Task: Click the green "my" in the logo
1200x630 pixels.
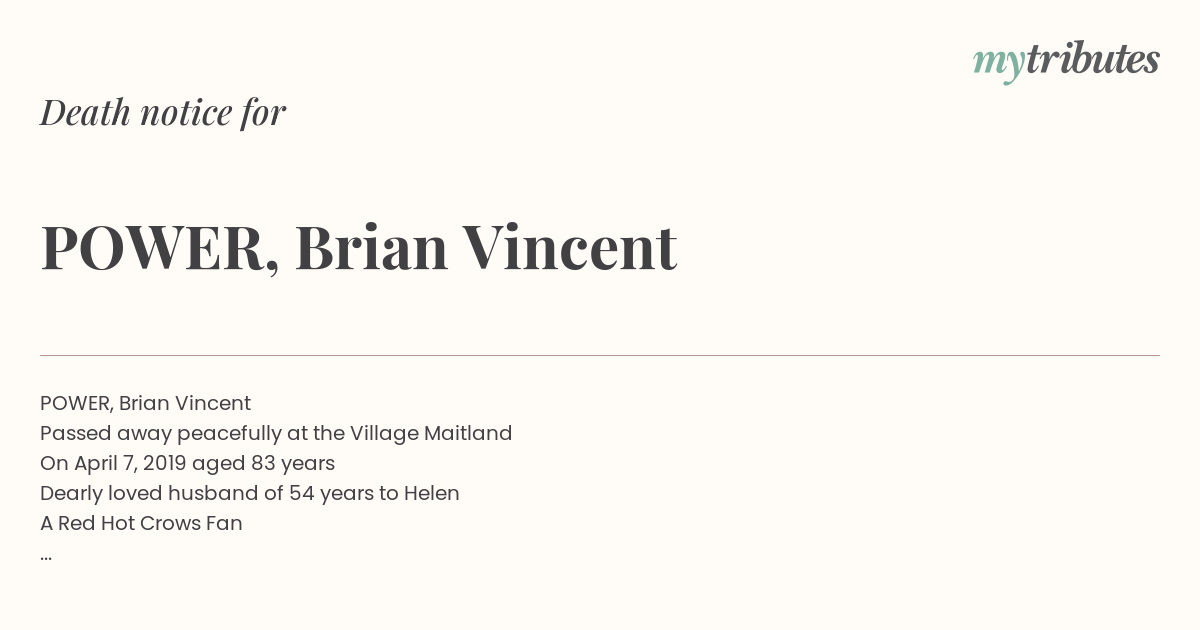Action: [x=998, y=65]
